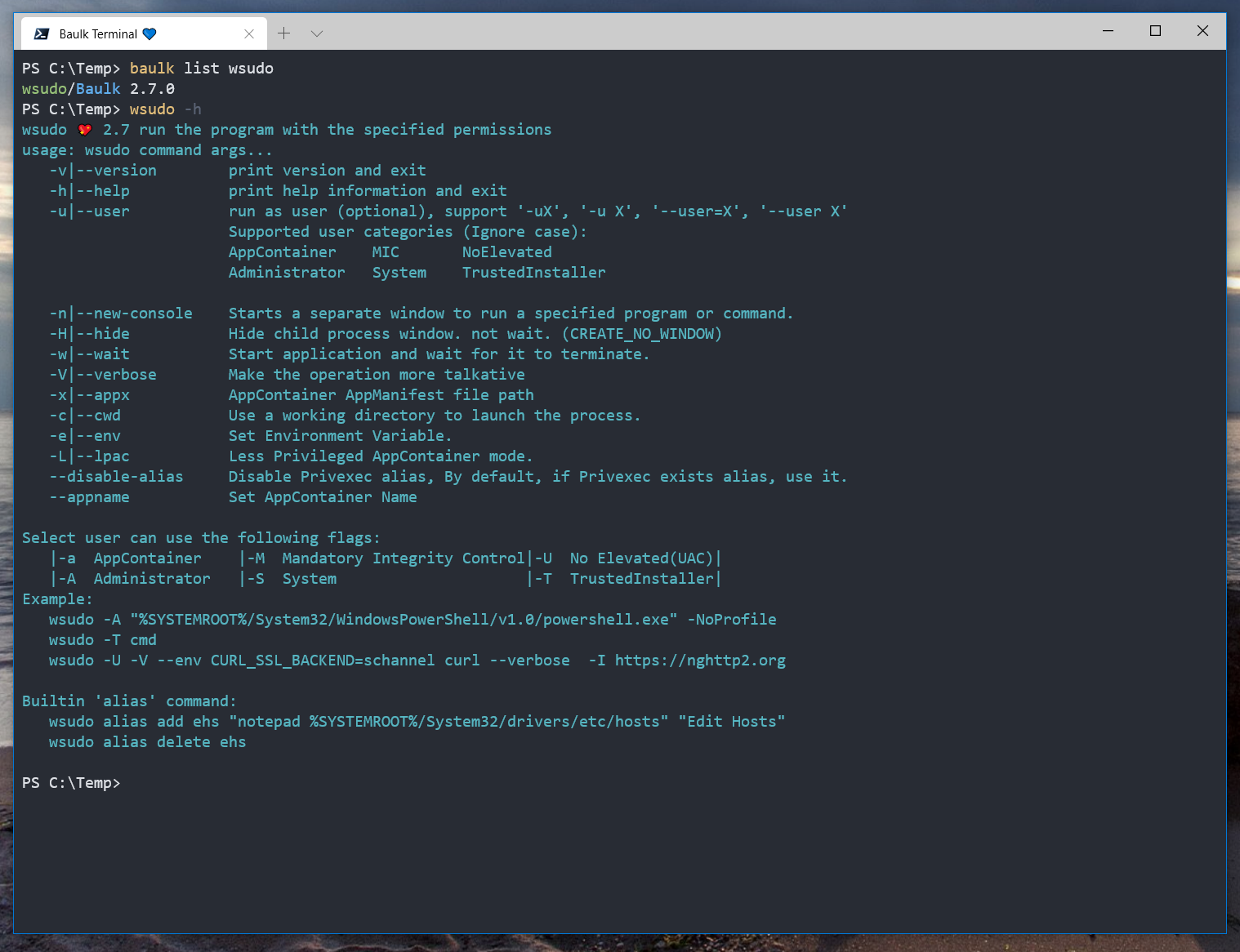1240x952 pixels.
Task: Click the 'usage: wsudo command args...' line
Action: pos(148,150)
